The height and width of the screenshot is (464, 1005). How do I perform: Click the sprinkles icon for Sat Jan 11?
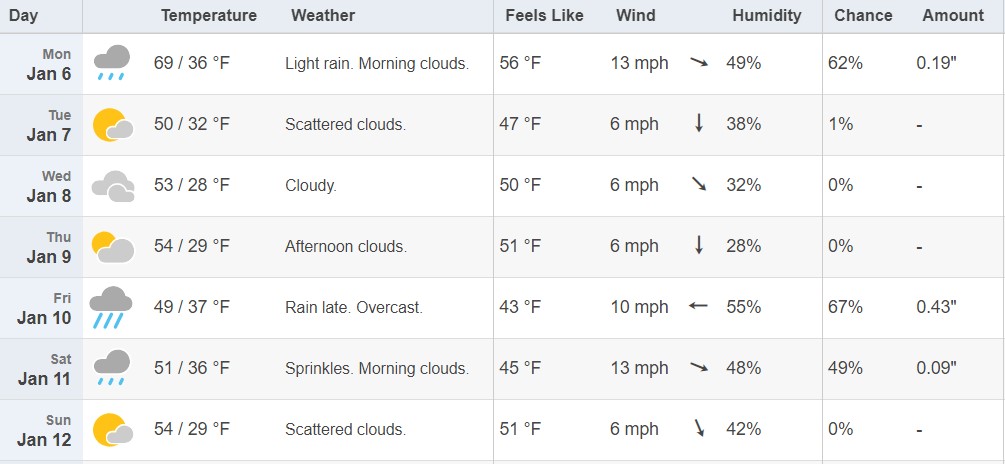(112, 368)
